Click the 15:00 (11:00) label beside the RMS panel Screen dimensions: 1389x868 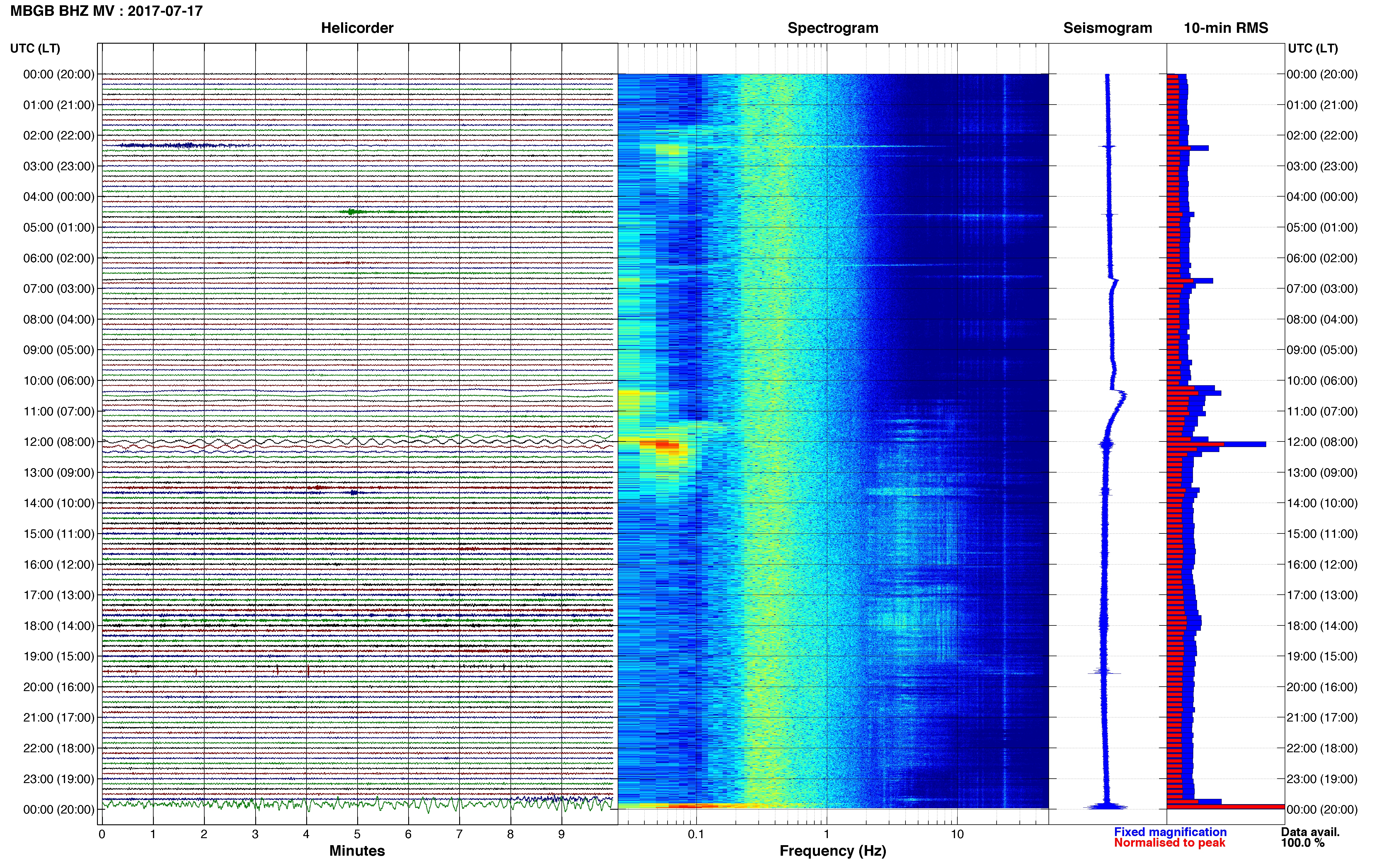[x=1322, y=534]
